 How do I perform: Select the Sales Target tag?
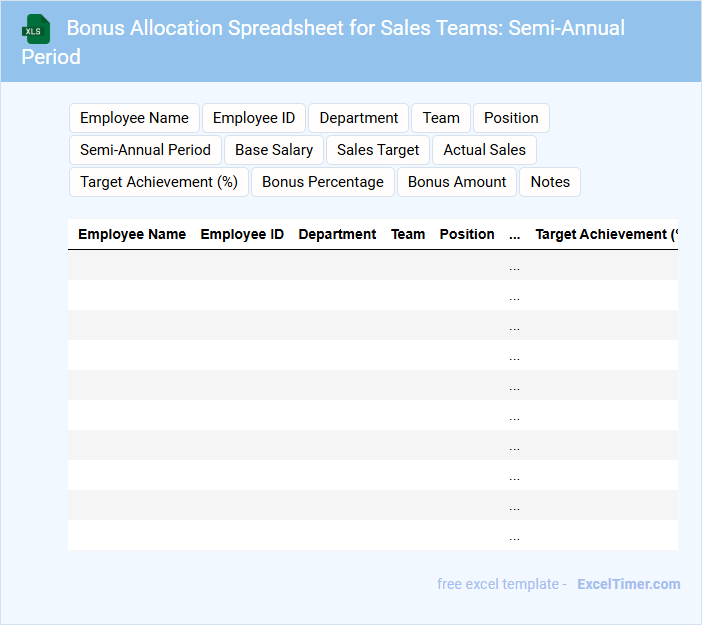tap(378, 150)
